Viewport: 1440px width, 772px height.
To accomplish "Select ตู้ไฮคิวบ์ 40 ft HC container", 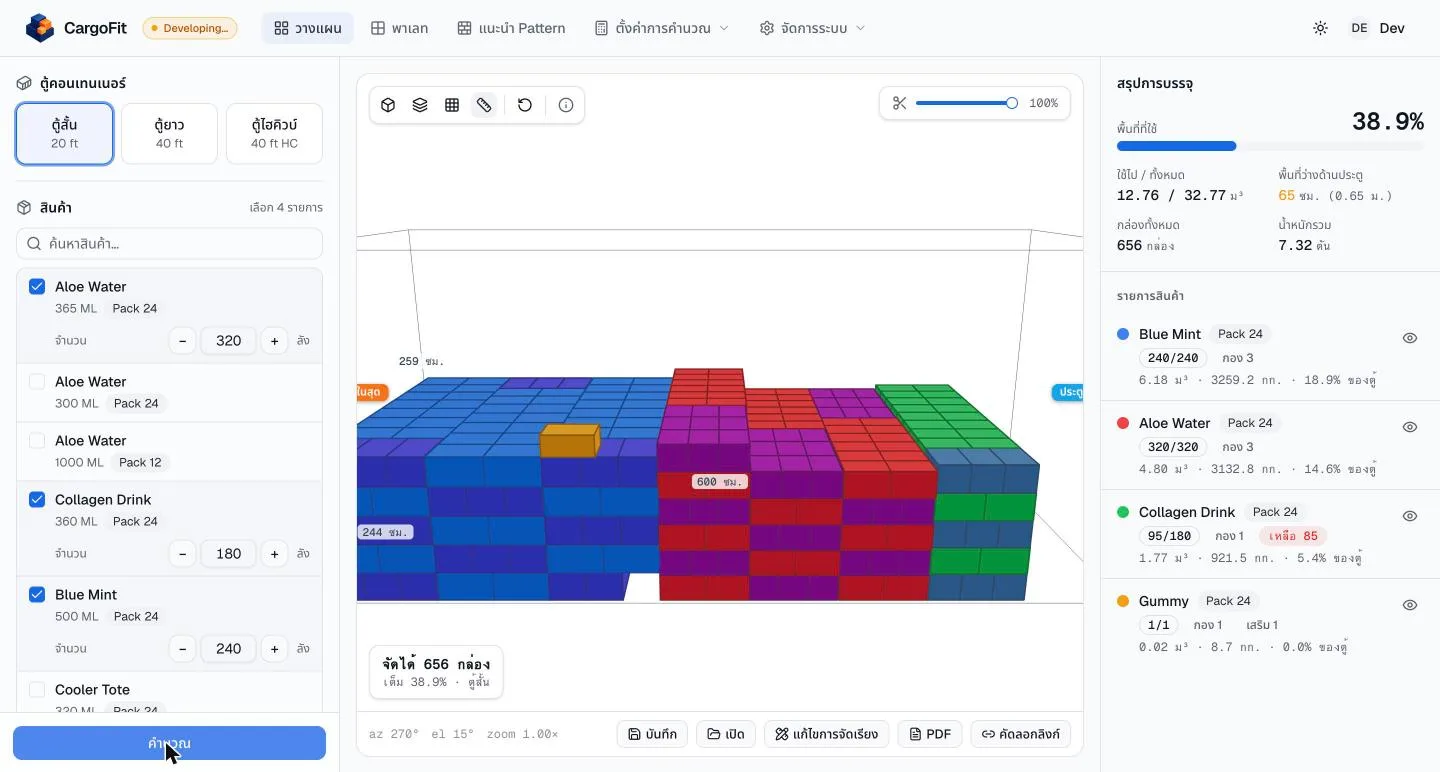I will point(274,134).
